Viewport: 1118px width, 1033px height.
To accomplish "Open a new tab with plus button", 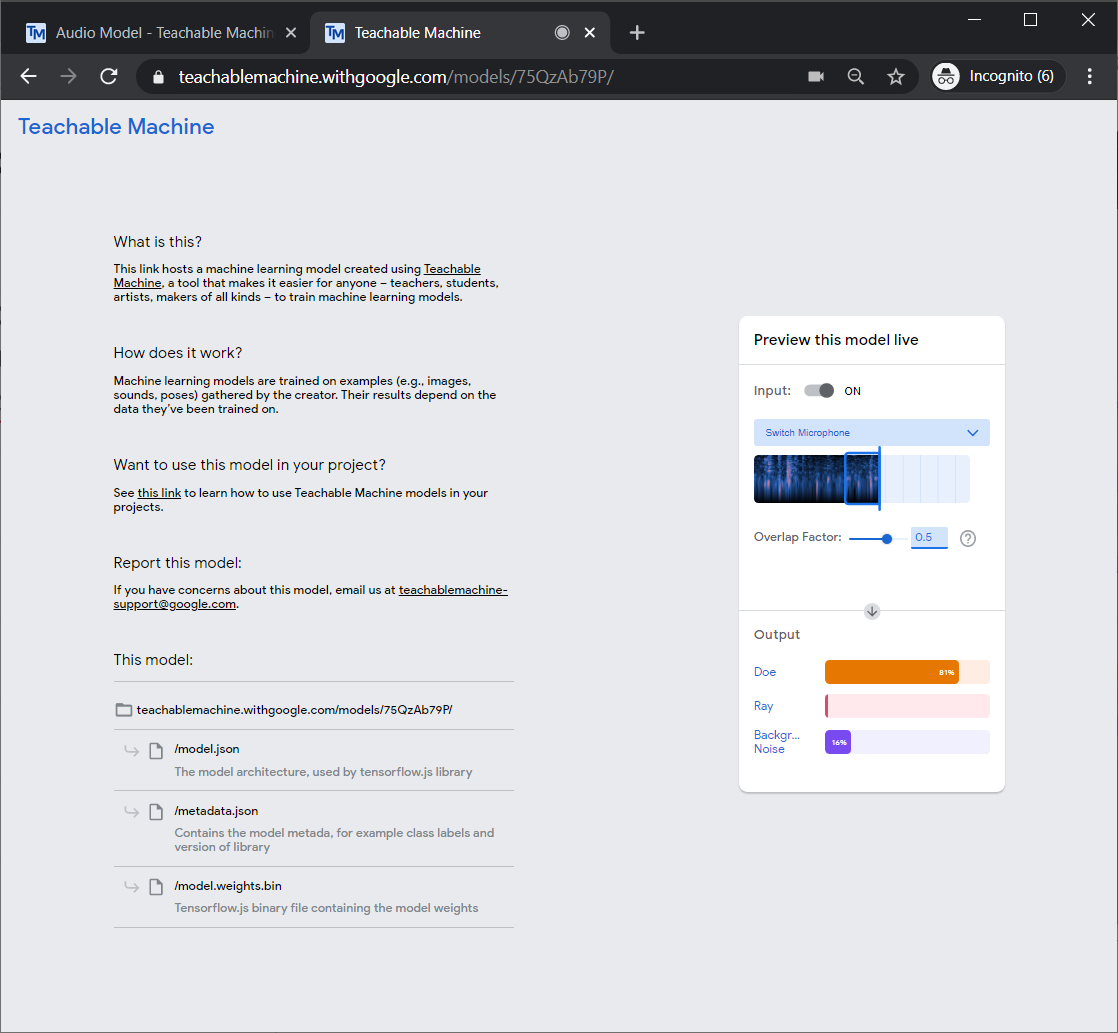I will coord(637,33).
